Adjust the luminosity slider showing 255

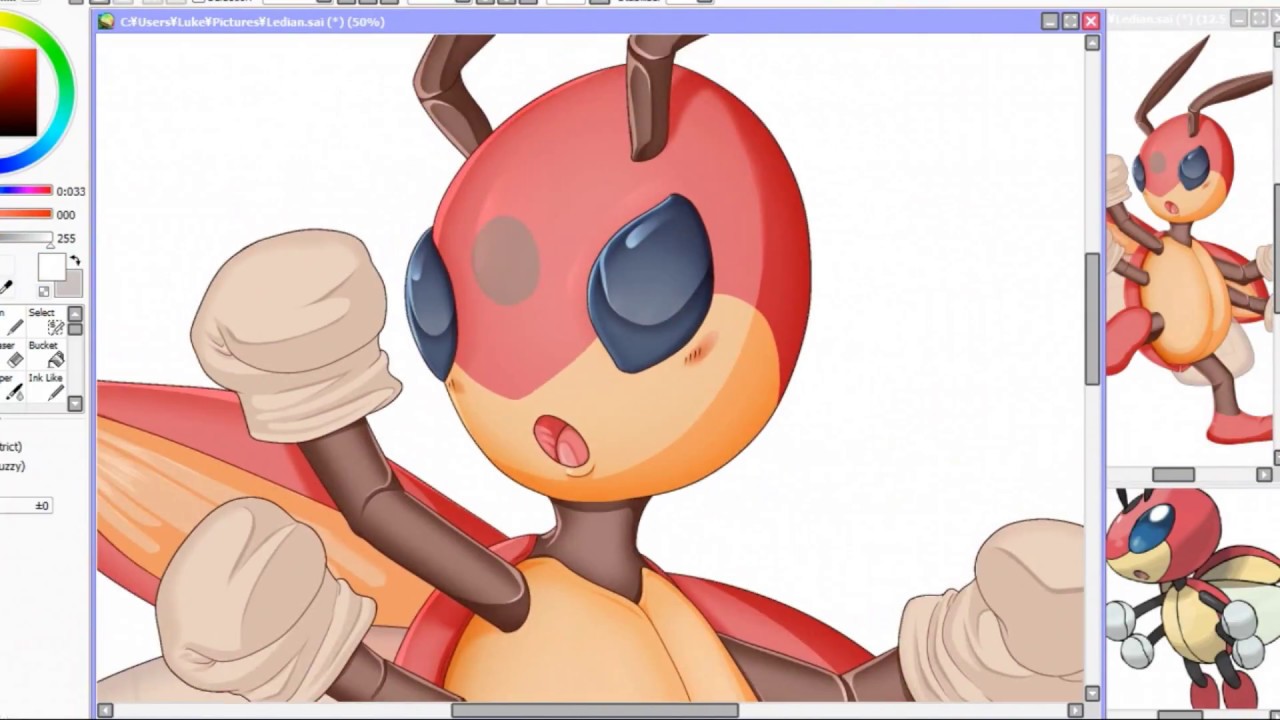[x=26, y=238]
